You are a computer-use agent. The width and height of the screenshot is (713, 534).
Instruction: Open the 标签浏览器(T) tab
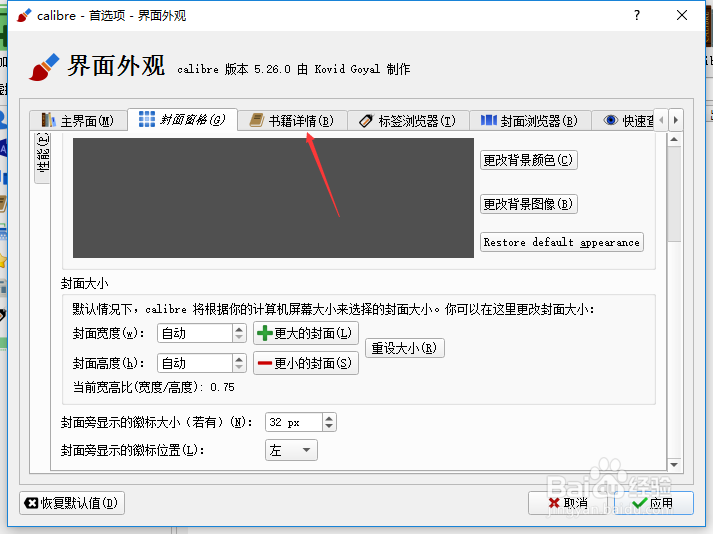tap(407, 121)
